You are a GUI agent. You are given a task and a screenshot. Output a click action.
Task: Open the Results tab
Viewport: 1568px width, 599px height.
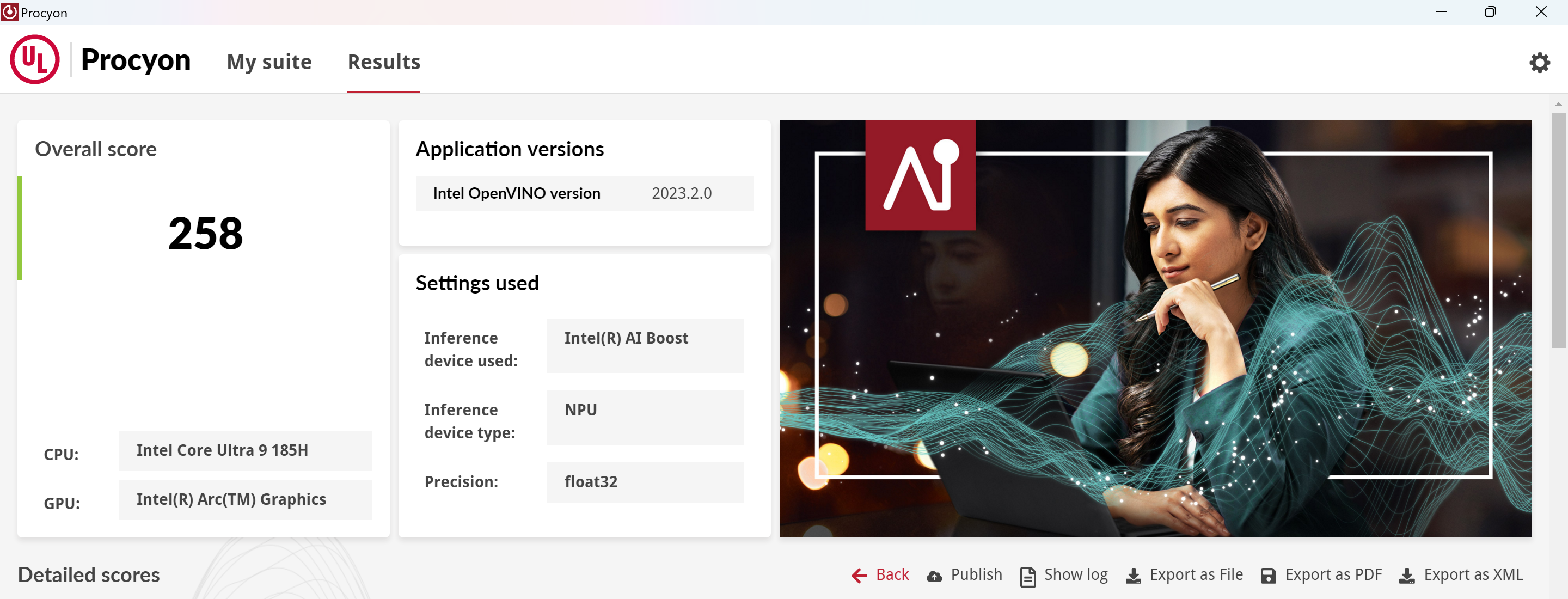(x=383, y=62)
